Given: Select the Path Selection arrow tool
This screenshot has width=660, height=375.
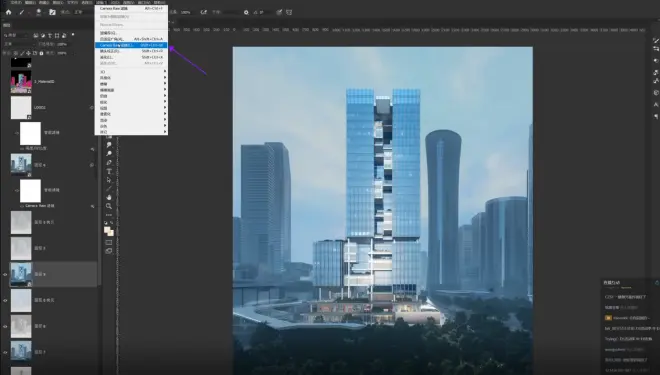Looking at the screenshot, I should (x=109, y=180).
